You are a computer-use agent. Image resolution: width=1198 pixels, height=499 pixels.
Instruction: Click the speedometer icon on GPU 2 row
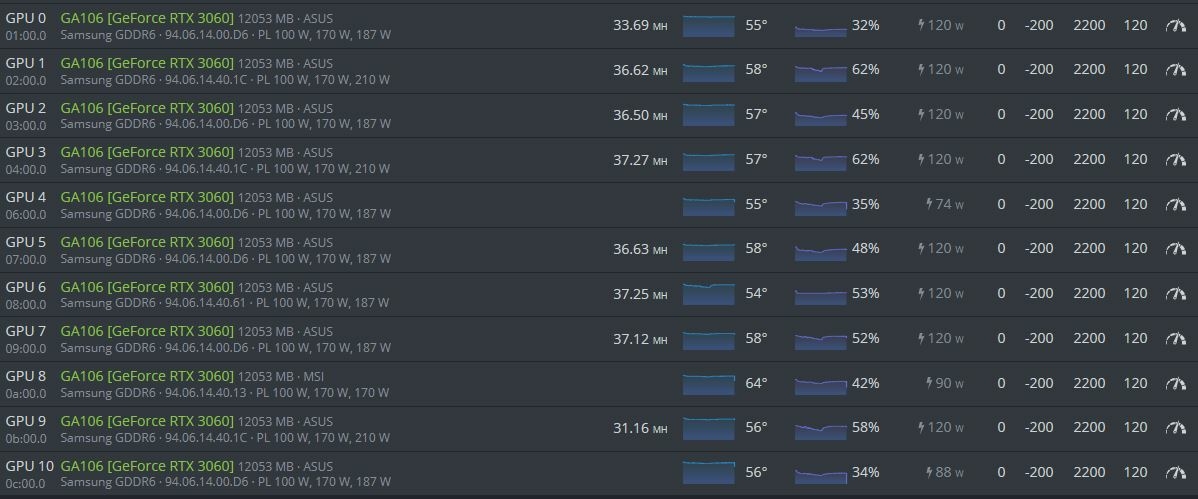point(1176,114)
